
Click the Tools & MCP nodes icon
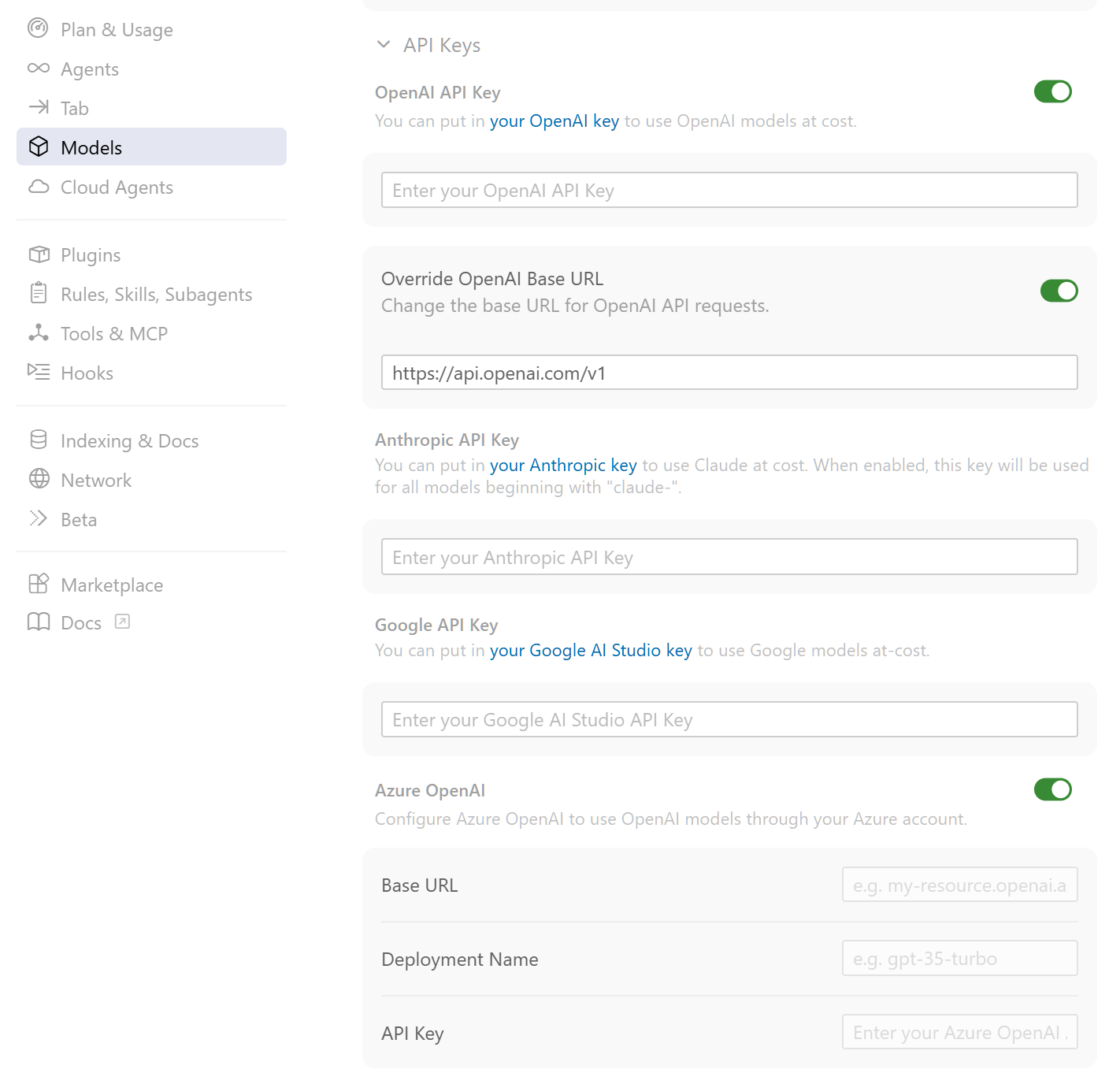[38, 332]
